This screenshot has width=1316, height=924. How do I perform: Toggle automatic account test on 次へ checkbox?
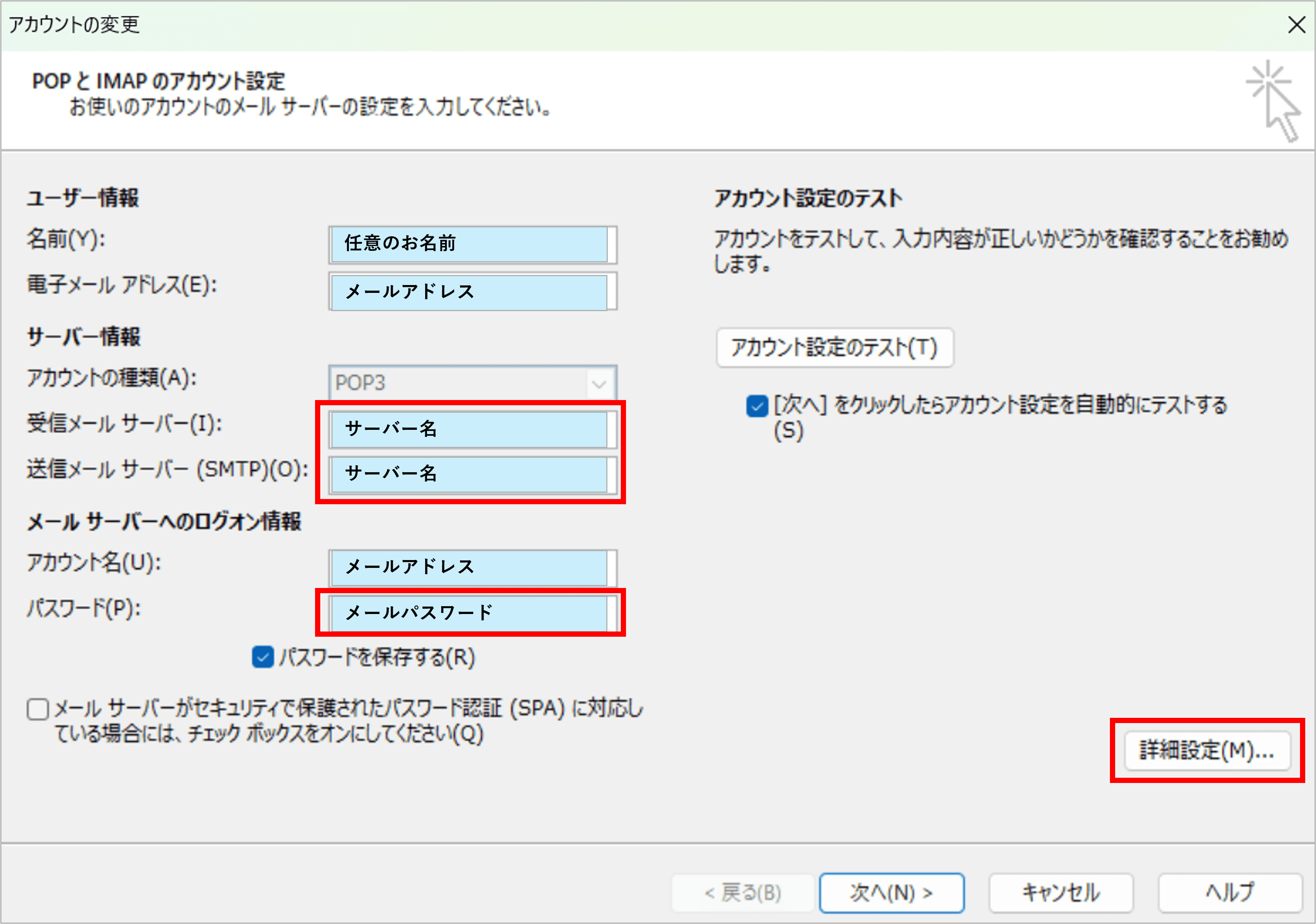(x=757, y=406)
